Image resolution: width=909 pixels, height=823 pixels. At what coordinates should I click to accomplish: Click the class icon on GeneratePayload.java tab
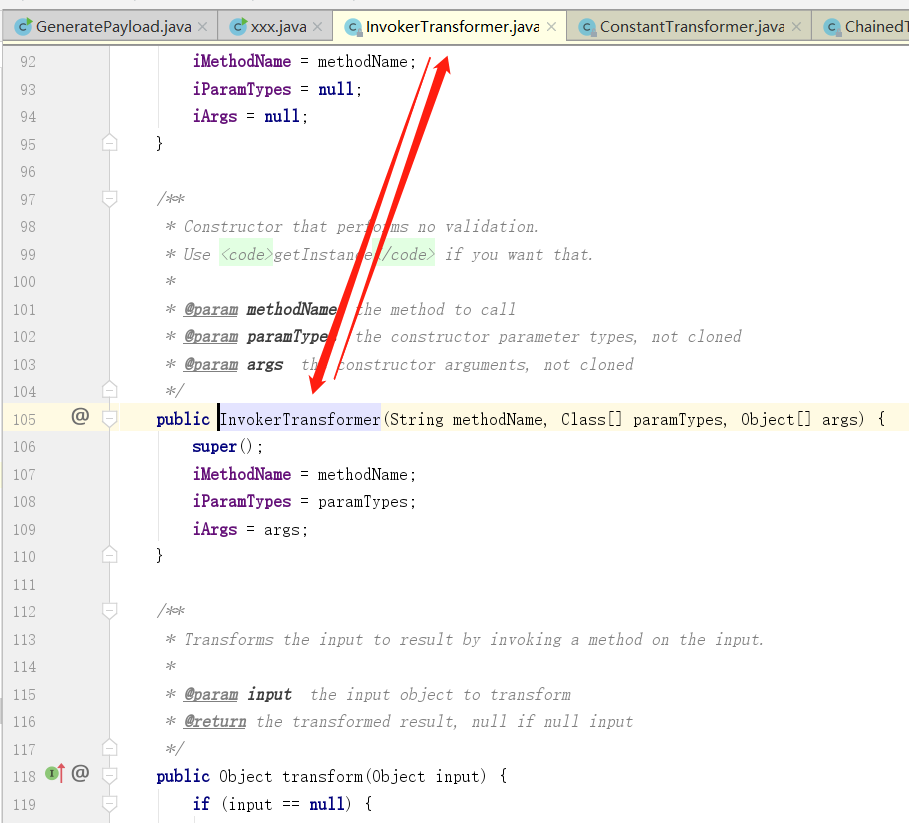(23, 27)
